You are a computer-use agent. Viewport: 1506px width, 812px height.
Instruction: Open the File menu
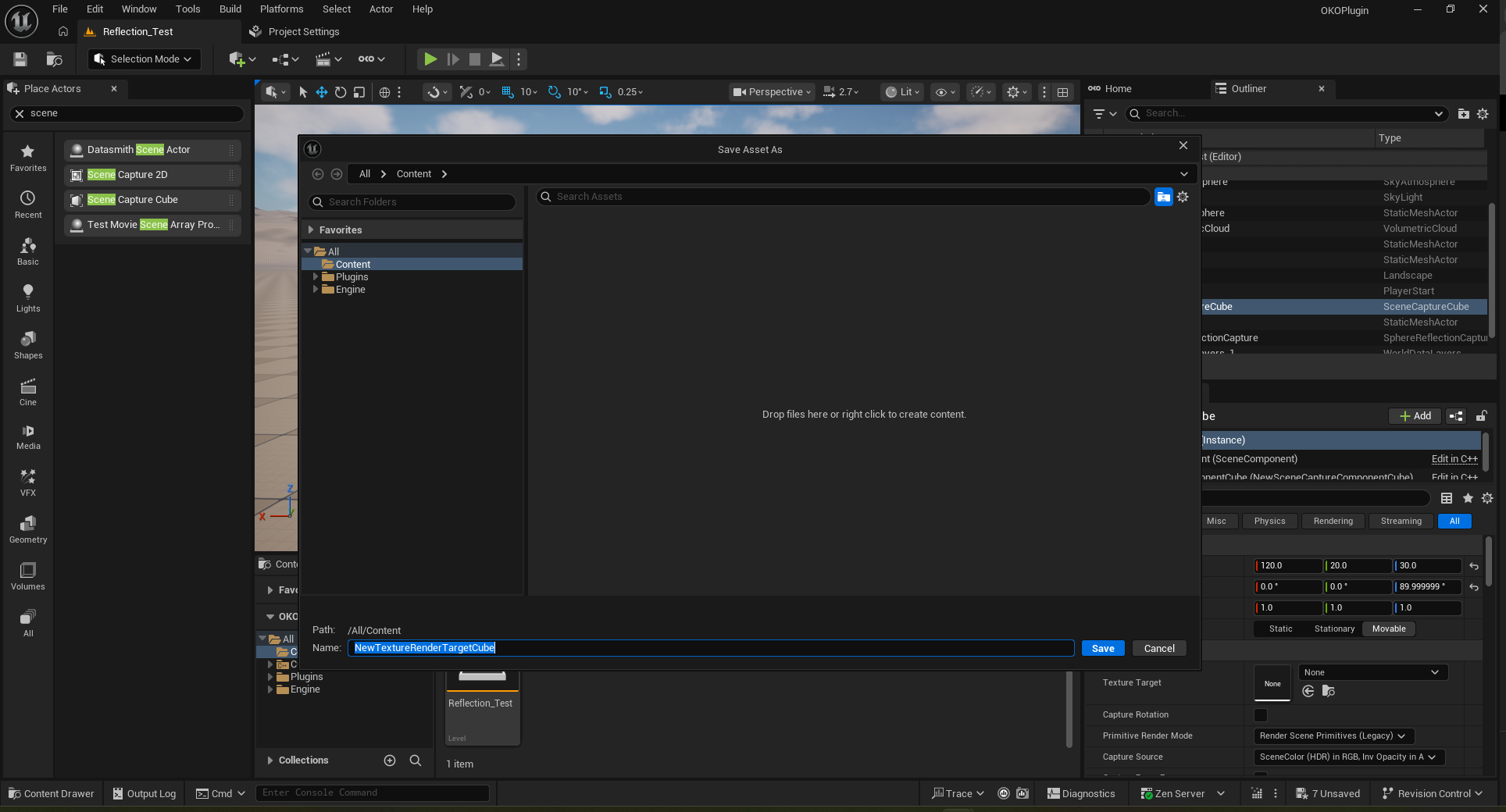point(60,9)
